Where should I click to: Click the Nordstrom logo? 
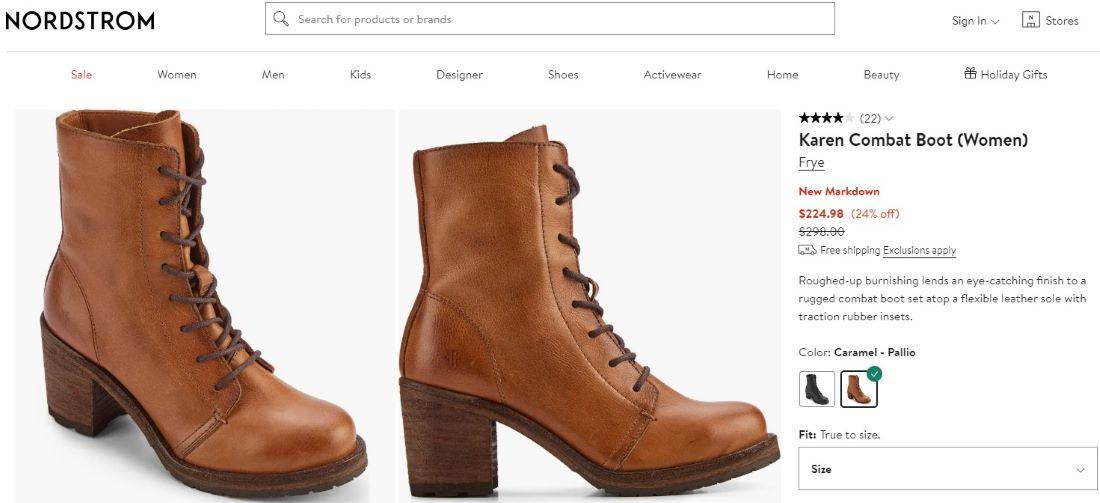click(x=80, y=21)
